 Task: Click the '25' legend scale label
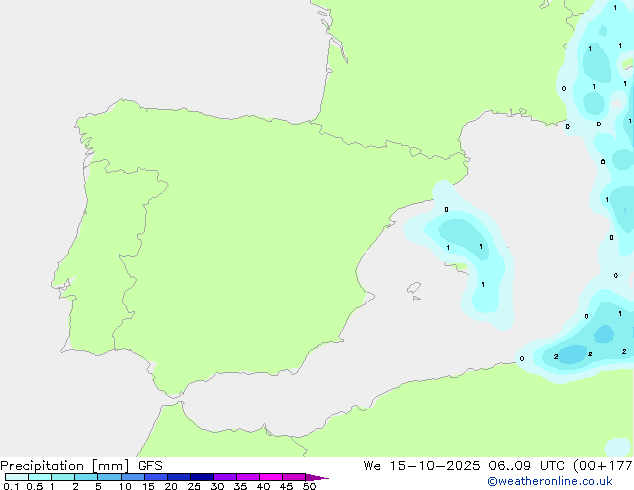click(194, 486)
